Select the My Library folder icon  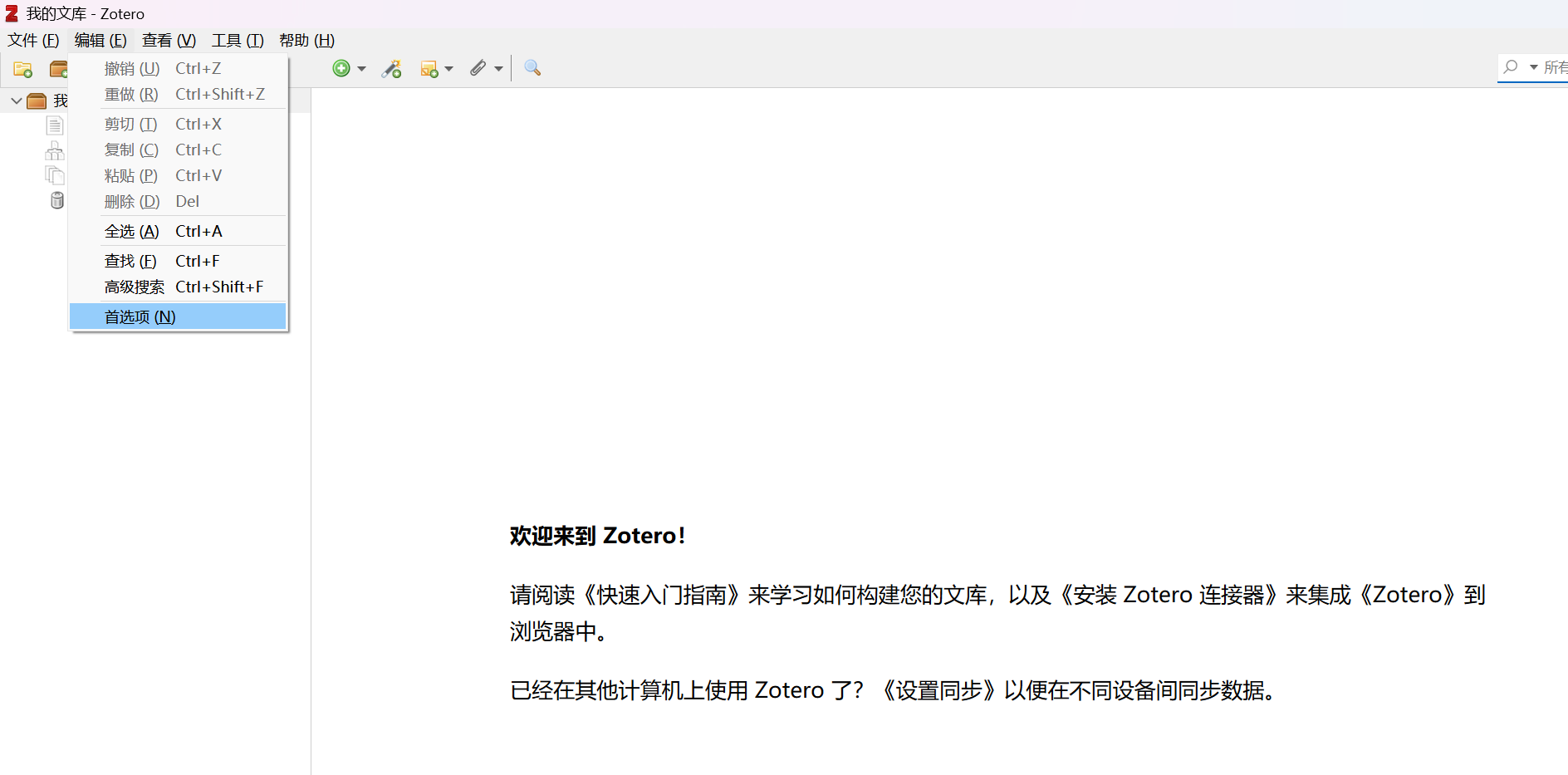tap(37, 101)
